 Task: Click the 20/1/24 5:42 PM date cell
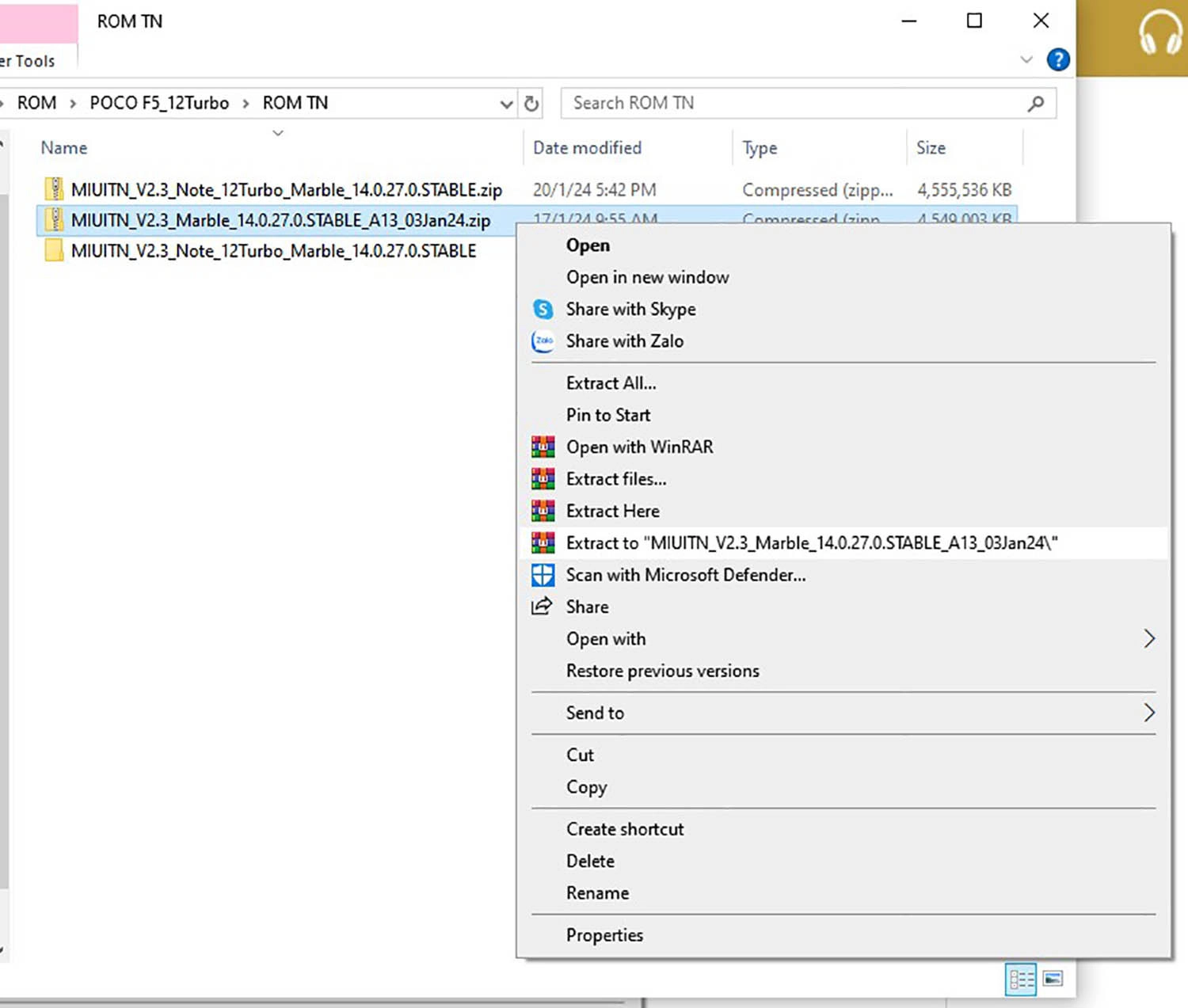pyautogui.click(x=594, y=190)
